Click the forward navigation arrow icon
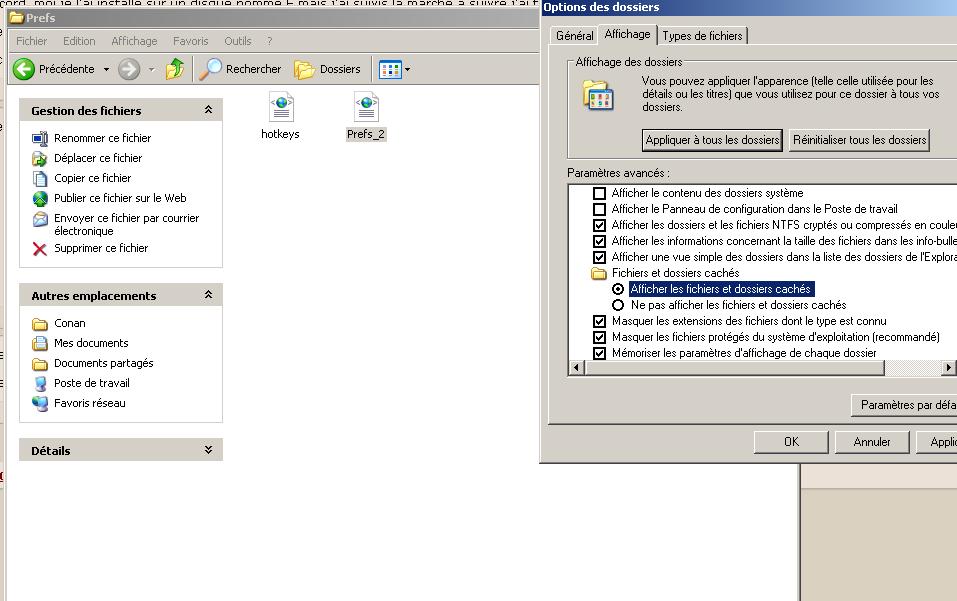 129,69
